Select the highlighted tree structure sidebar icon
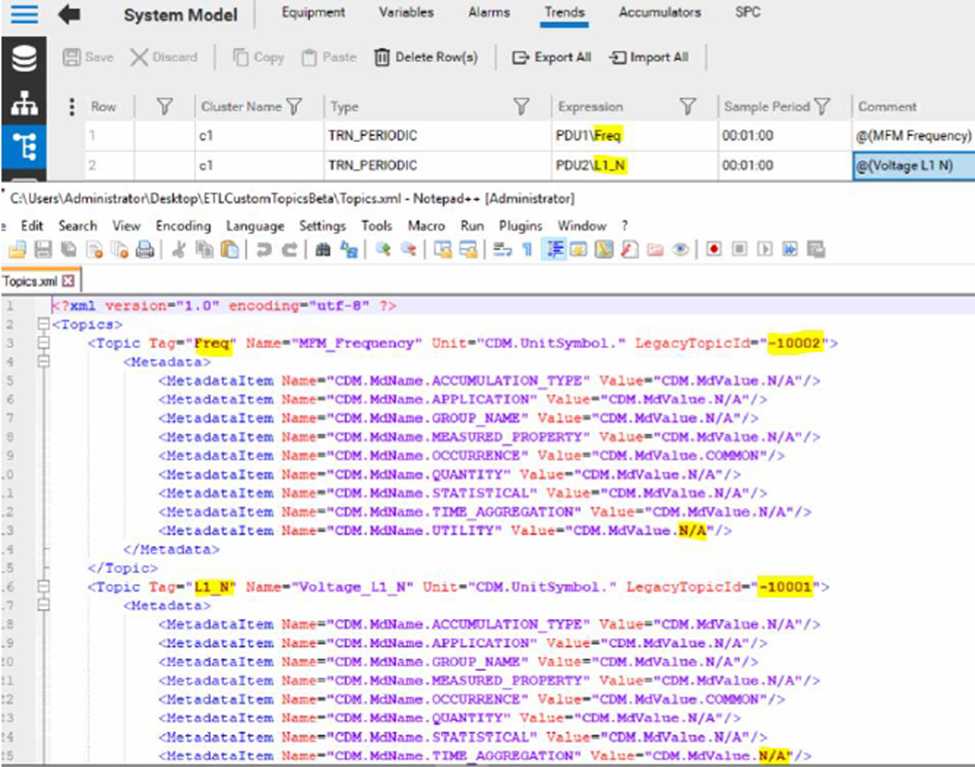The image size is (975, 767). [24, 147]
